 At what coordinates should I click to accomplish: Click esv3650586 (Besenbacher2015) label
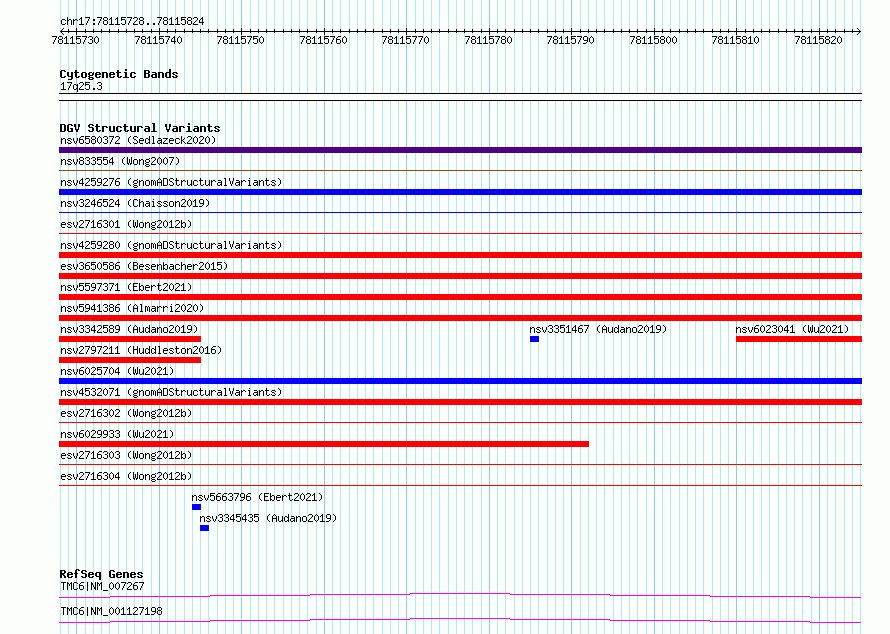(144, 266)
